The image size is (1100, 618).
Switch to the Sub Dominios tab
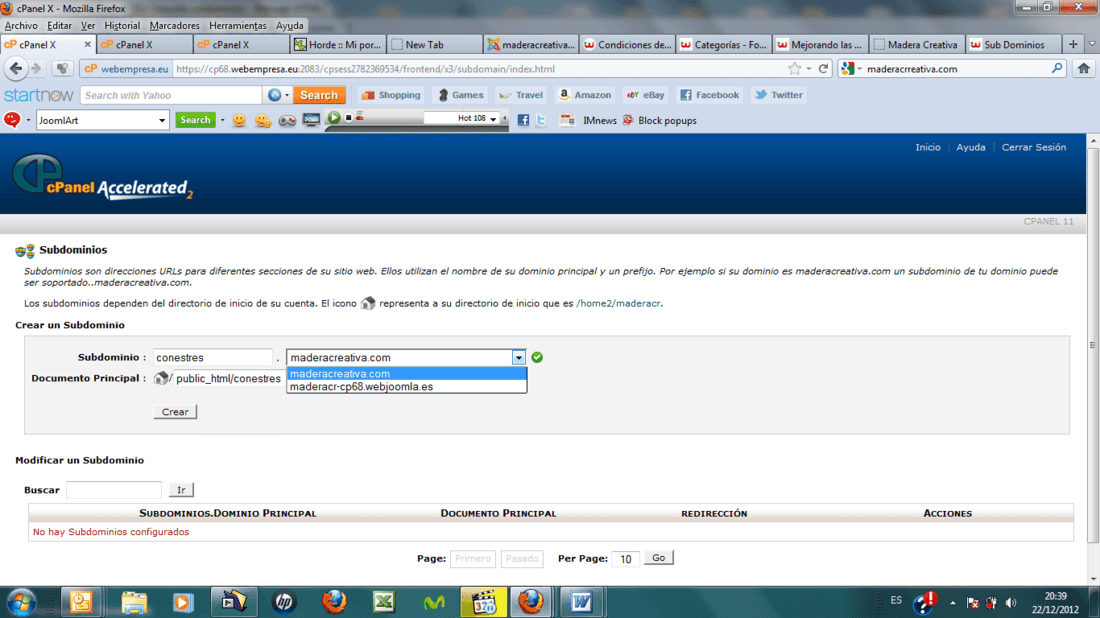click(1013, 44)
